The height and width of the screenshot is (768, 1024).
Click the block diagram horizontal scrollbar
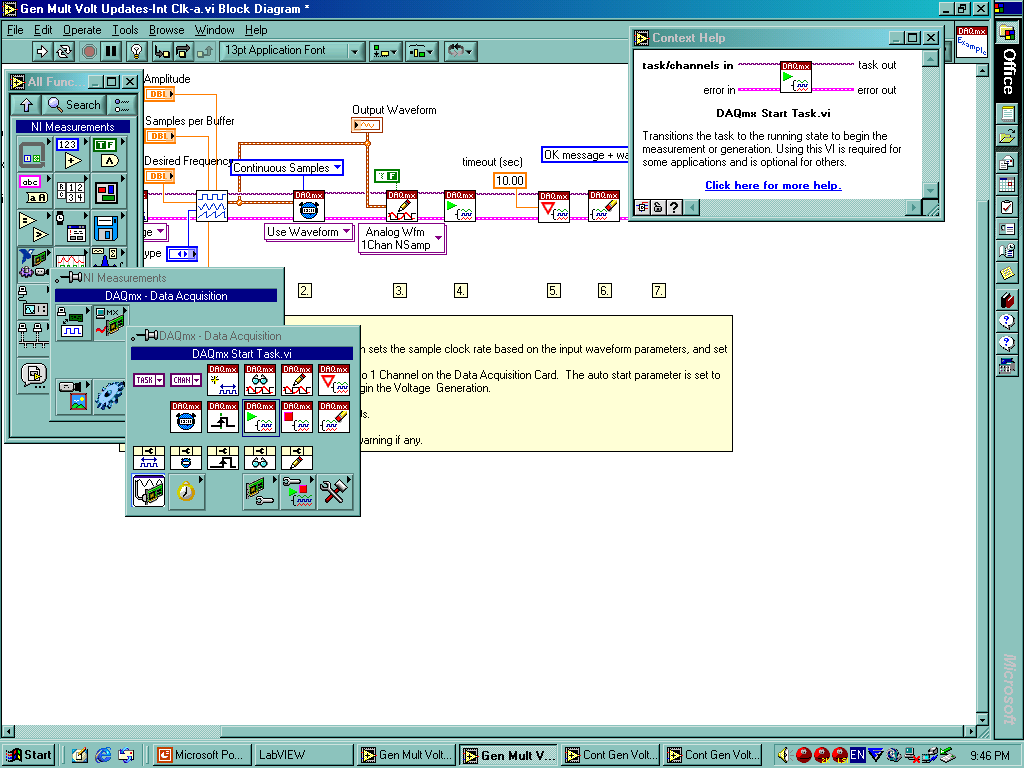pyautogui.click(x=487, y=731)
